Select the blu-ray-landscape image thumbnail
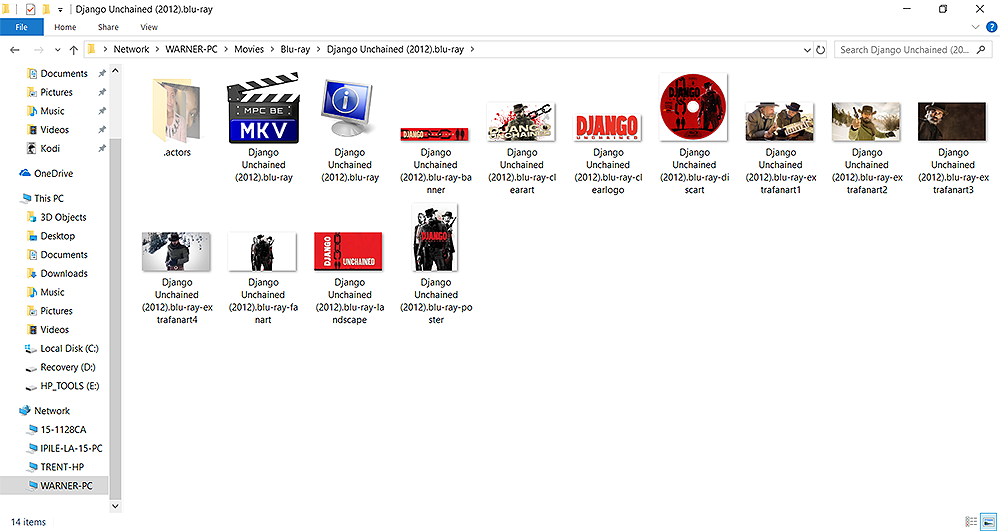 (x=349, y=252)
